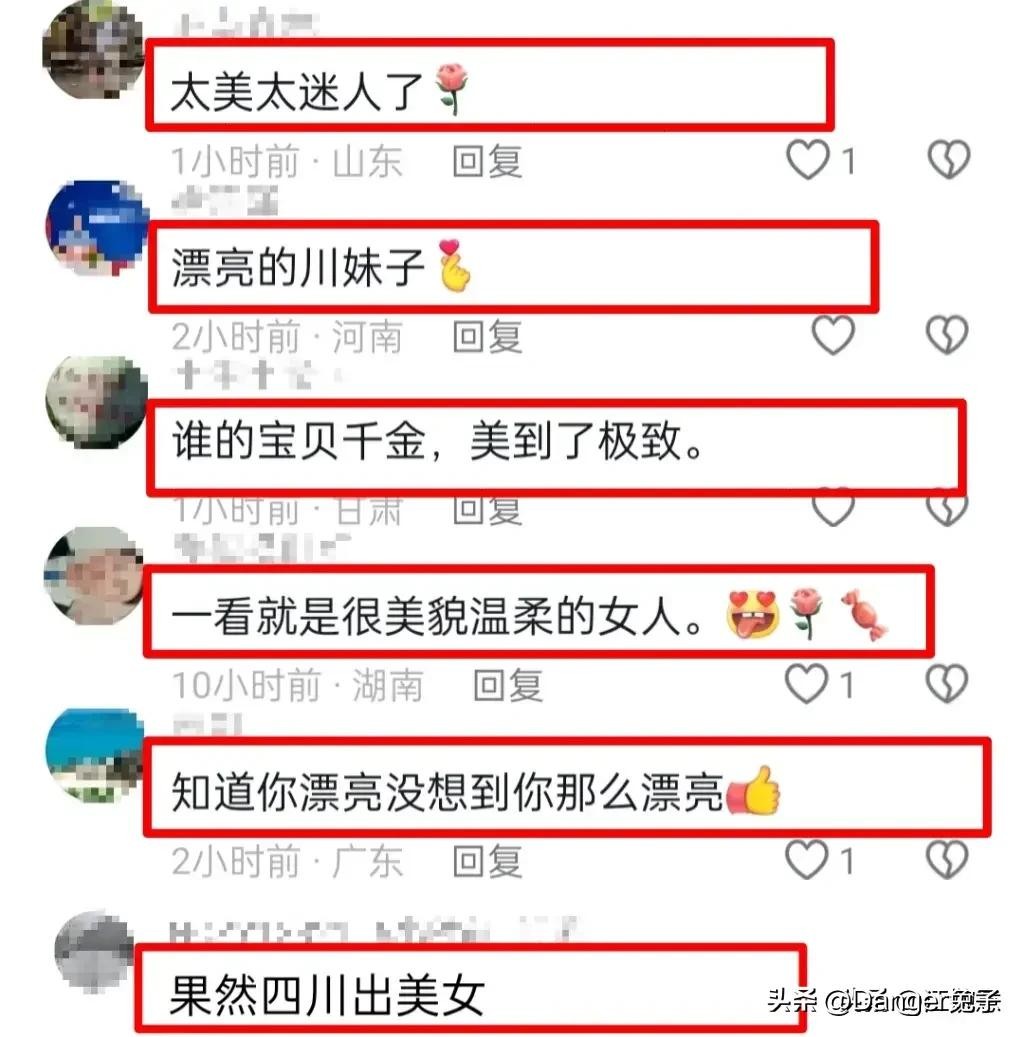
Task: Open first commenter's avatar above 太美太迷人了
Action: click(x=93, y=50)
